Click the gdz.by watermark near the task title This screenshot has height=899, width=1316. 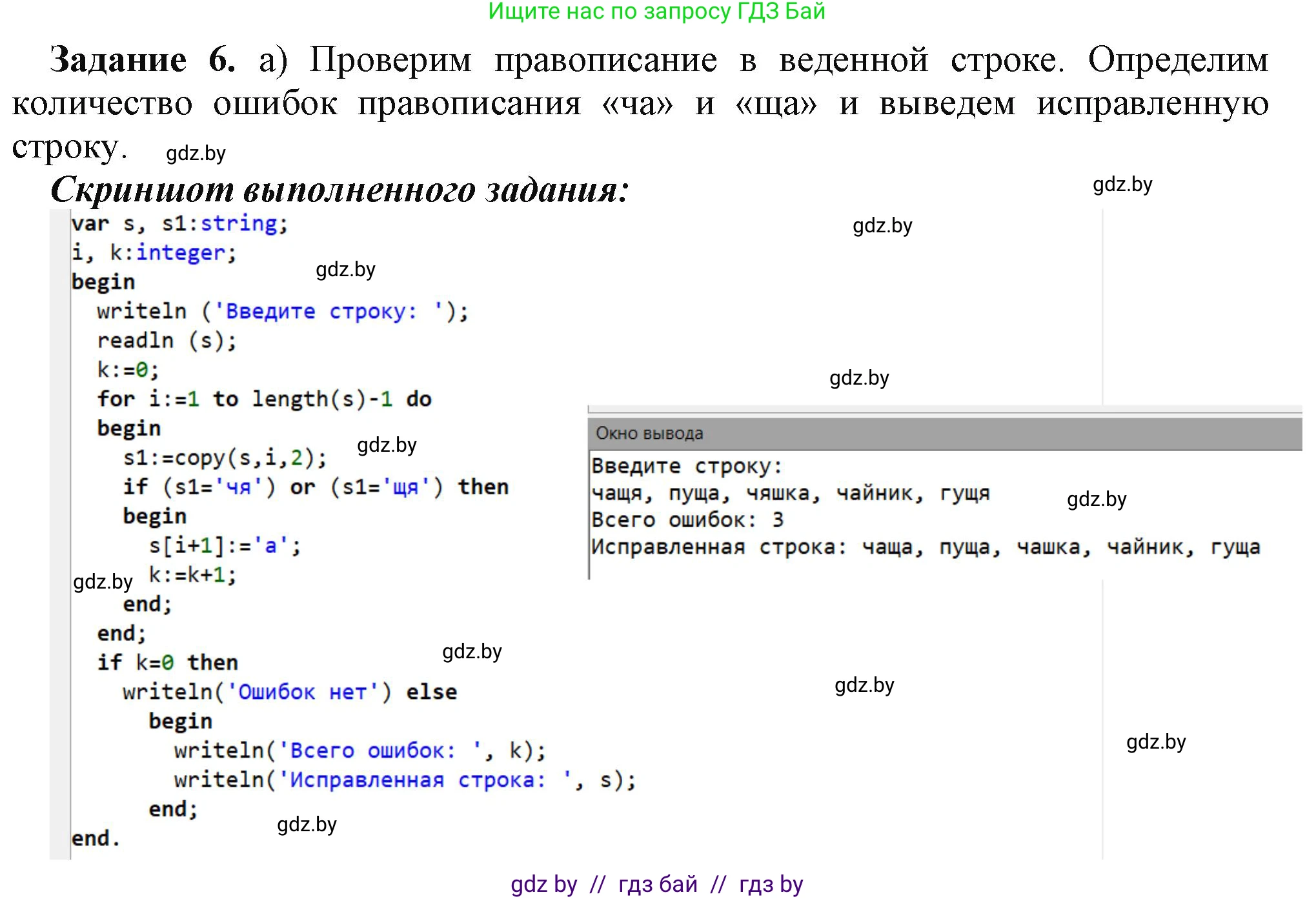[x=196, y=154]
